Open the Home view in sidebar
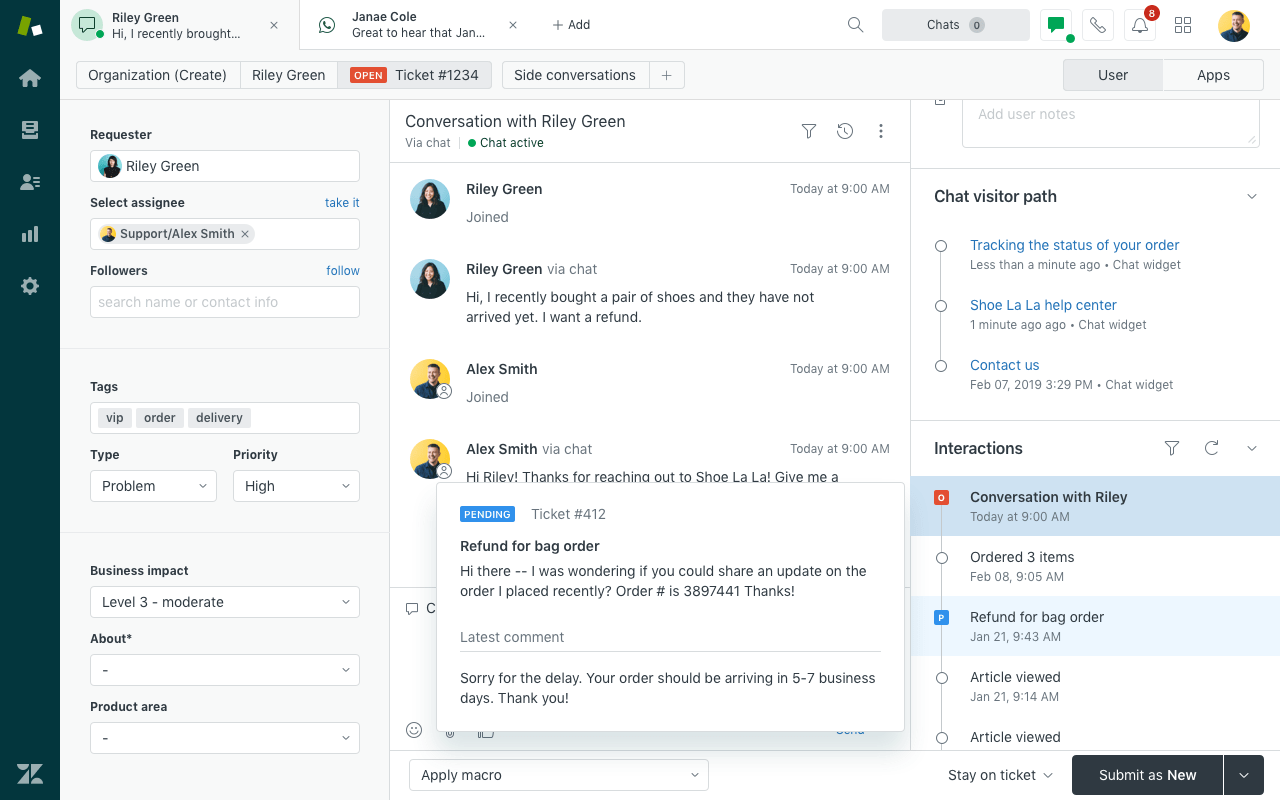The height and width of the screenshot is (800, 1280). [x=30, y=78]
